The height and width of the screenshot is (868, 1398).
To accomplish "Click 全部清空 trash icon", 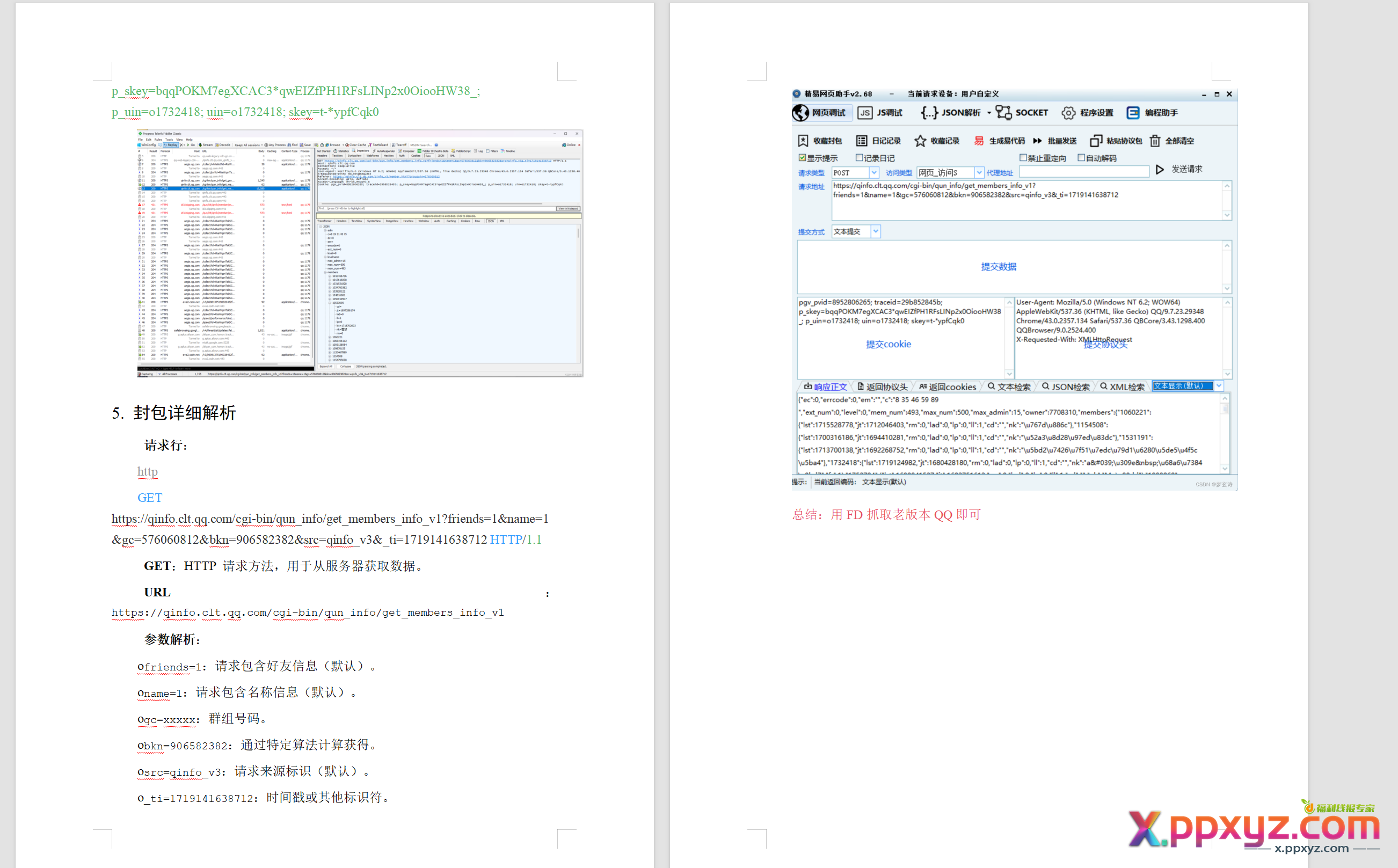I will tap(1155, 141).
